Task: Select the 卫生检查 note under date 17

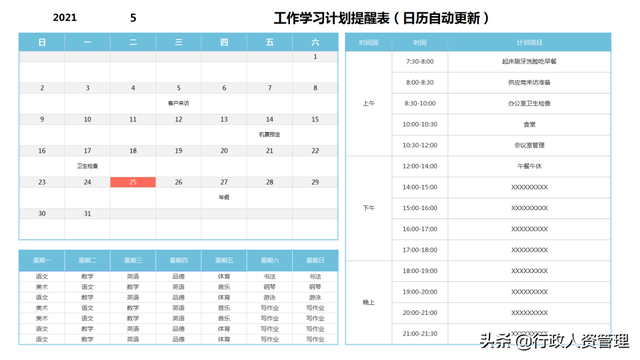Action: click(87, 166)
